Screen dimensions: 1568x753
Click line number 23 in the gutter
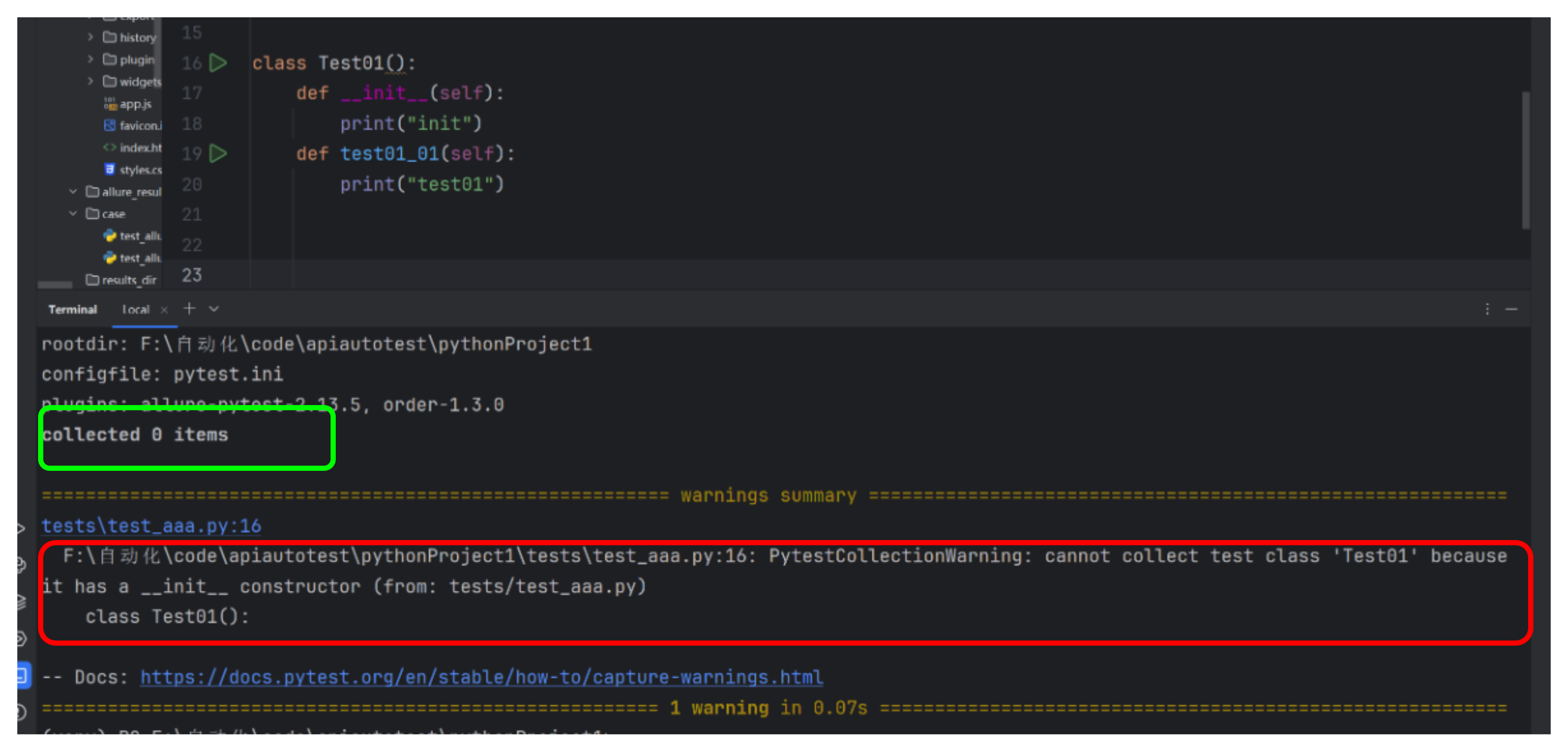point(192,275)
